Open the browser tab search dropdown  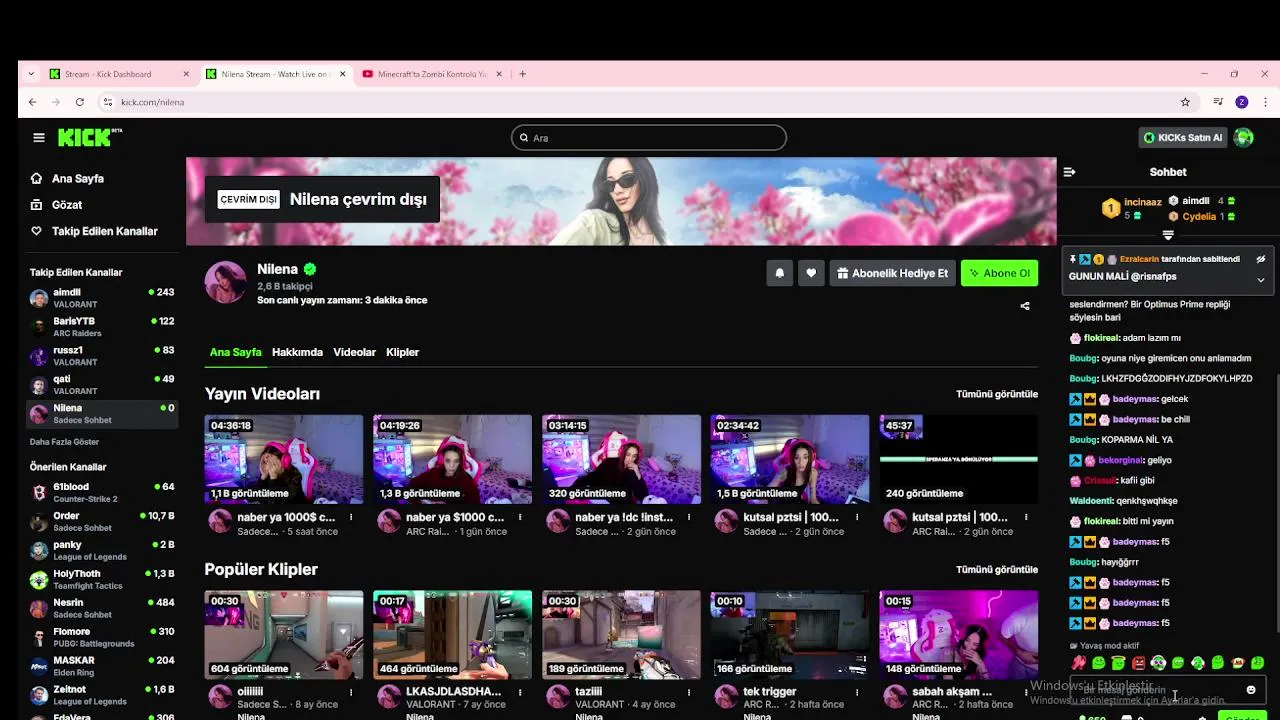point(31,74)
